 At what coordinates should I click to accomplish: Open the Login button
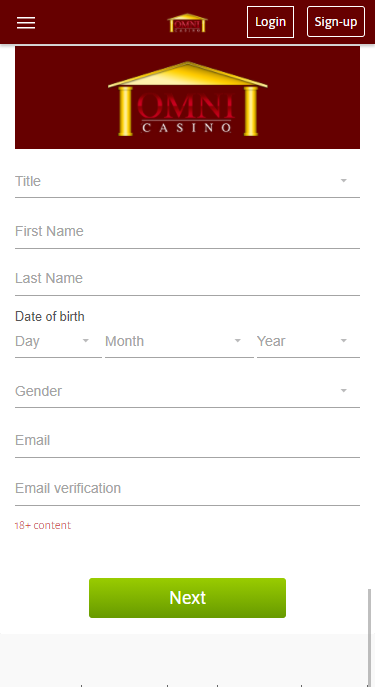pos(270,22)
